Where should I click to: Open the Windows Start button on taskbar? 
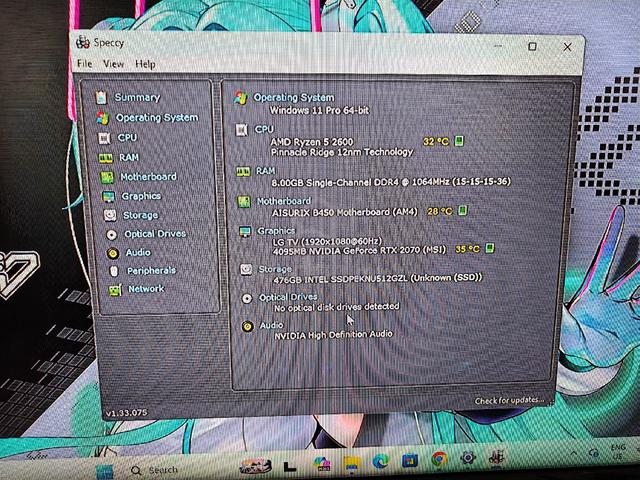tap(105, 471)
